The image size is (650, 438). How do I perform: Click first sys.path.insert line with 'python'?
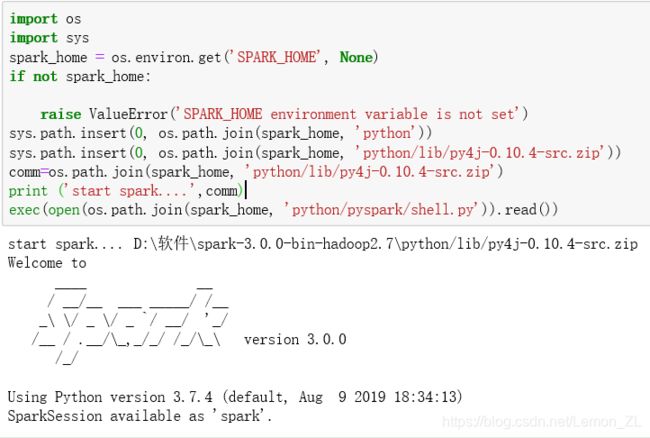coord(221,133)
